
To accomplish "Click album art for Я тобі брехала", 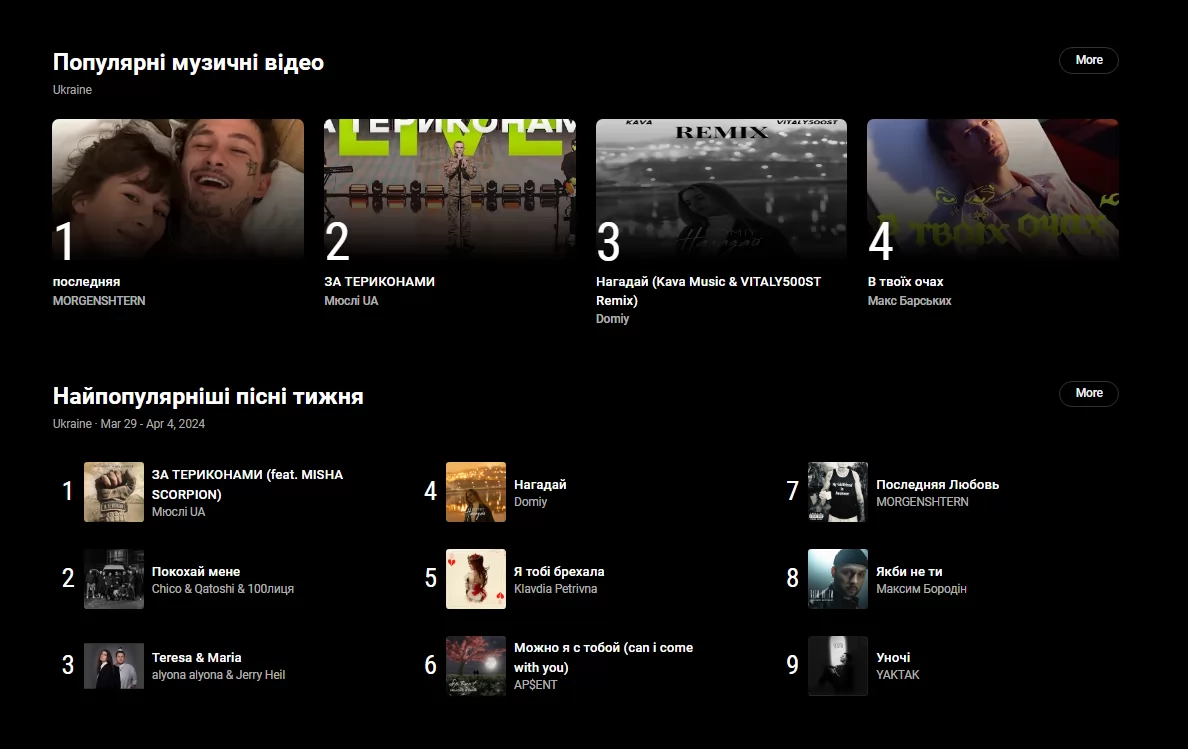I will (x=476, y=579).
